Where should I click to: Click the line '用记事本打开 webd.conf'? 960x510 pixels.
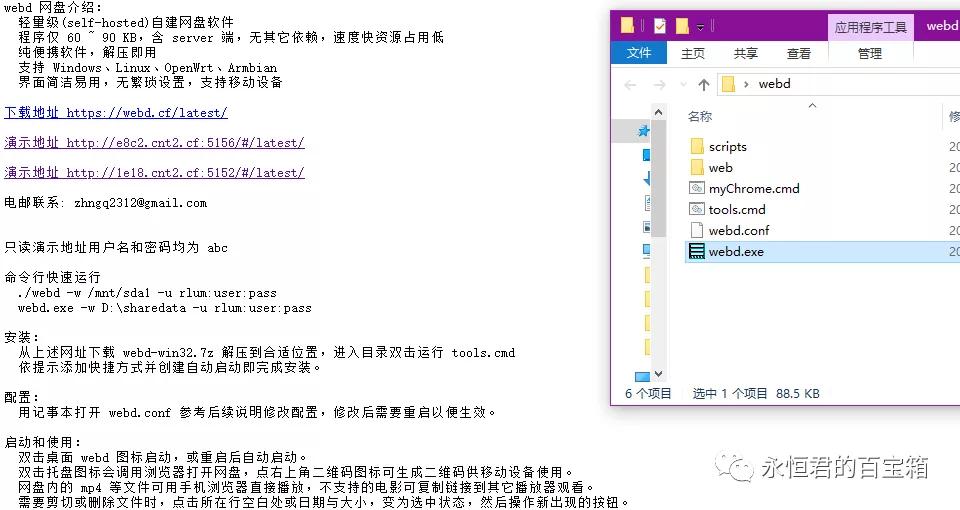click(257, 413)
